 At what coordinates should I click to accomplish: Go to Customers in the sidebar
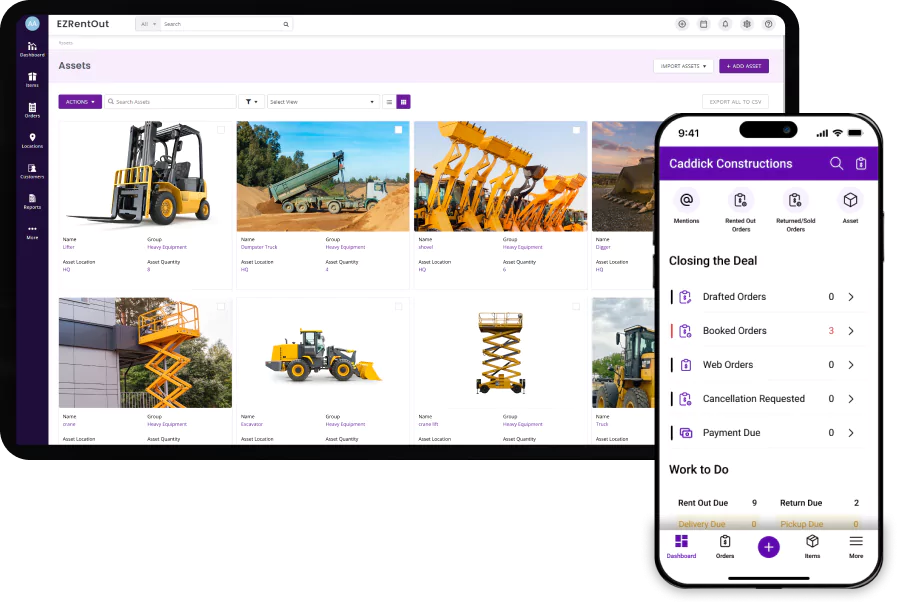click(32, 171)
